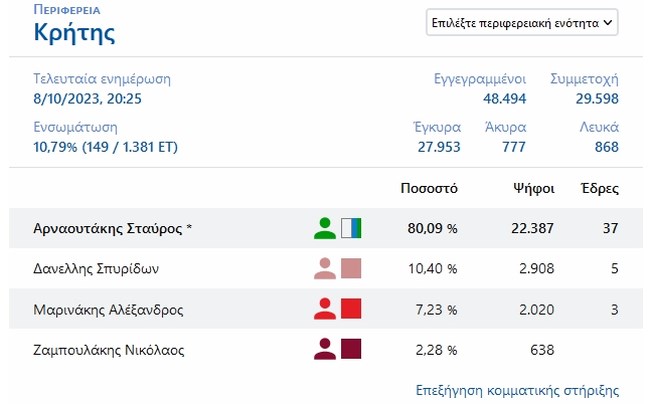Viewport: 650px width, 404px height.
Task: Click the 868 blank ballots value
Action: pos(606,147)
